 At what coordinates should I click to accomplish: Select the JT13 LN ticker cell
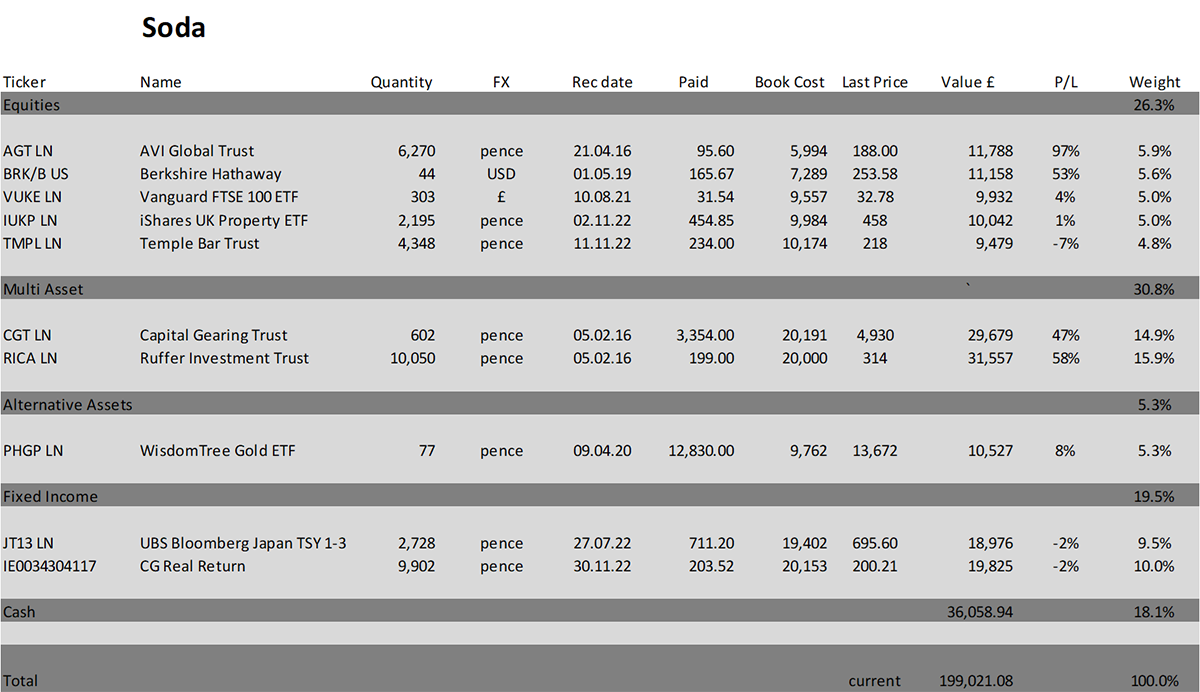28,543
